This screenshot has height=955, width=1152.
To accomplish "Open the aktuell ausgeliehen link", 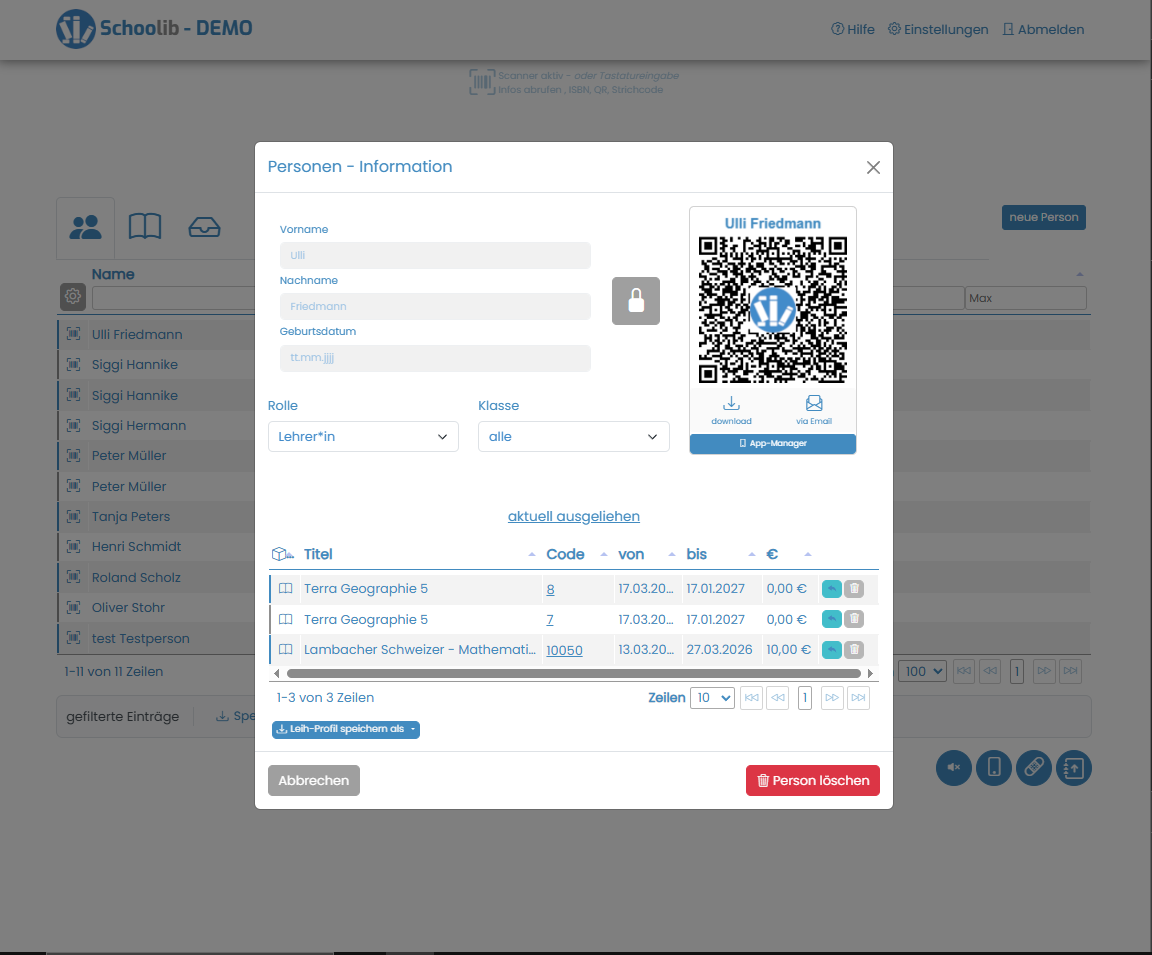I will pos(573,516).
